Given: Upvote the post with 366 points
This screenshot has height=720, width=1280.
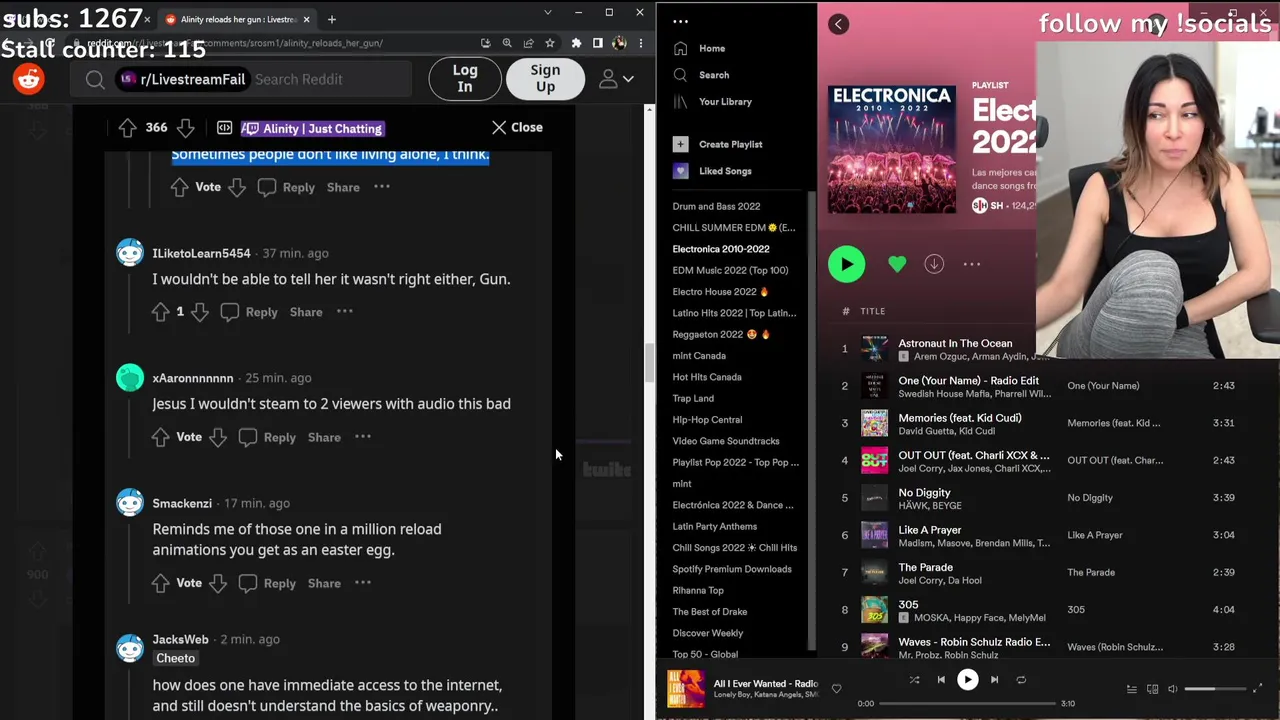Looking at the screenshot, I should (127, 128).
